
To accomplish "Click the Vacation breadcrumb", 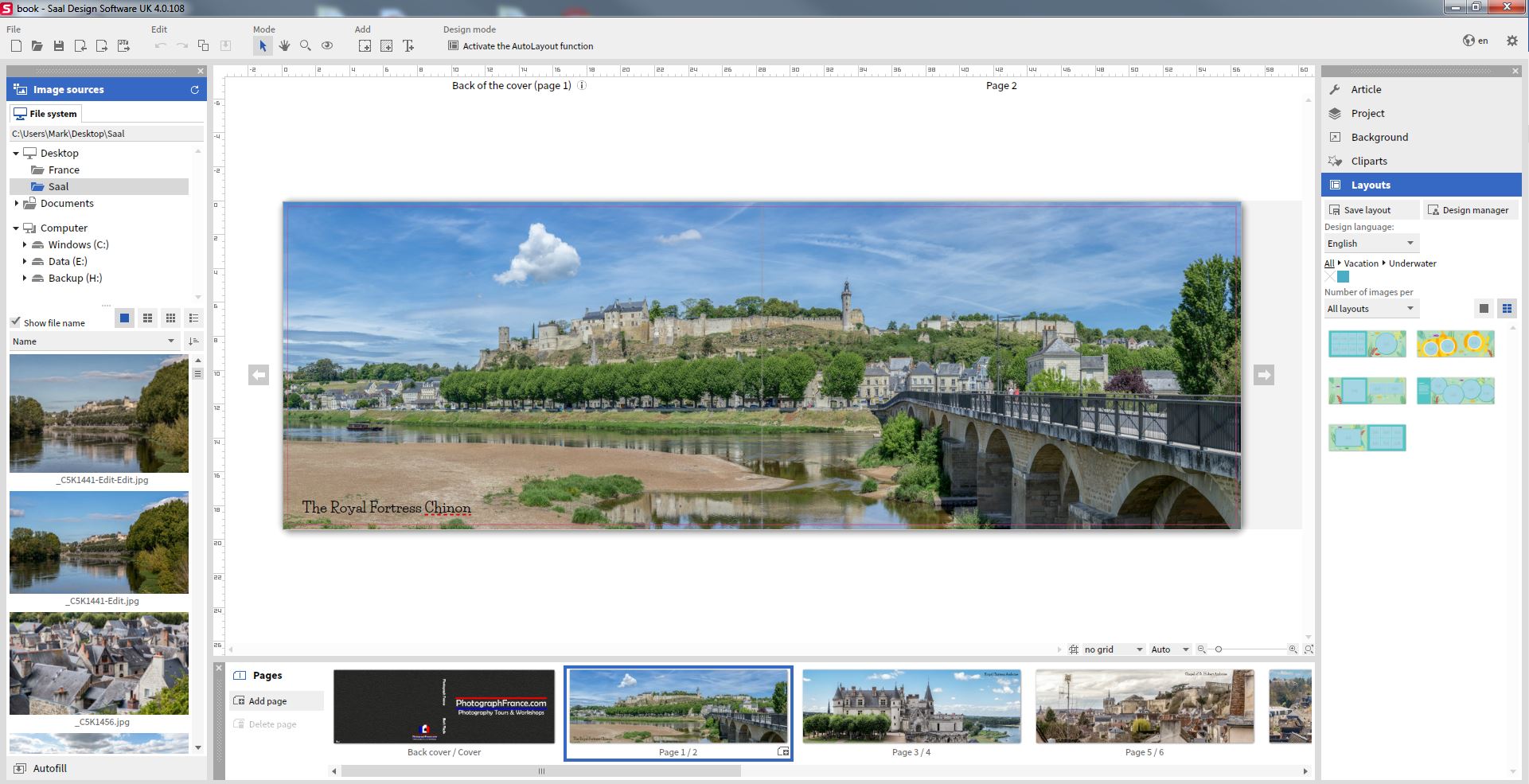I will [x=1361, y=263].
